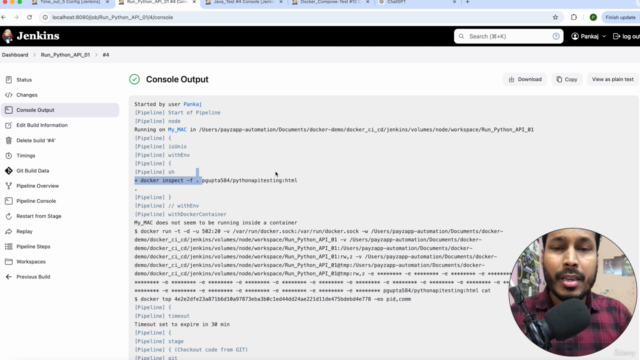640x360 pixels.
Task: Open the My_MAC node link
Action: click(177, 129)
